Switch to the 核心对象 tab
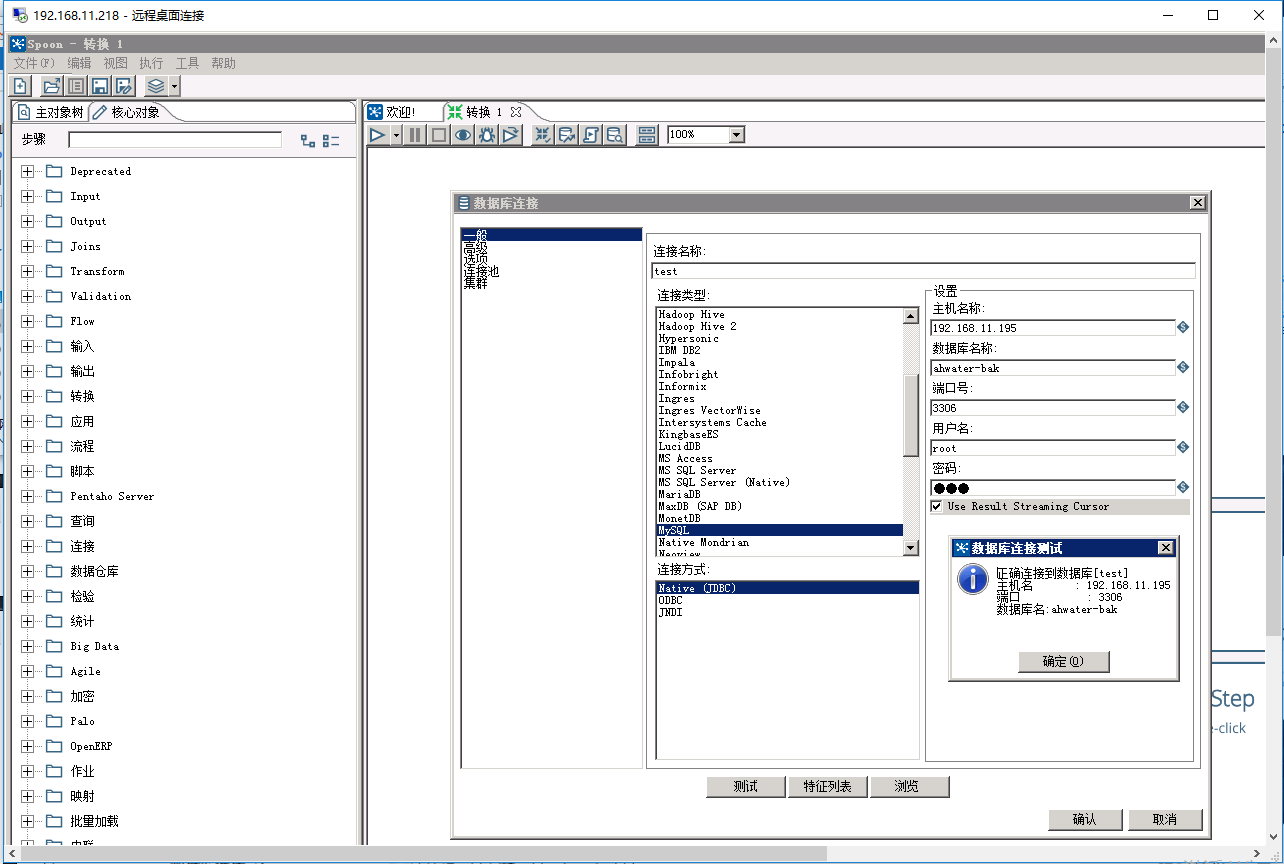 127,112
